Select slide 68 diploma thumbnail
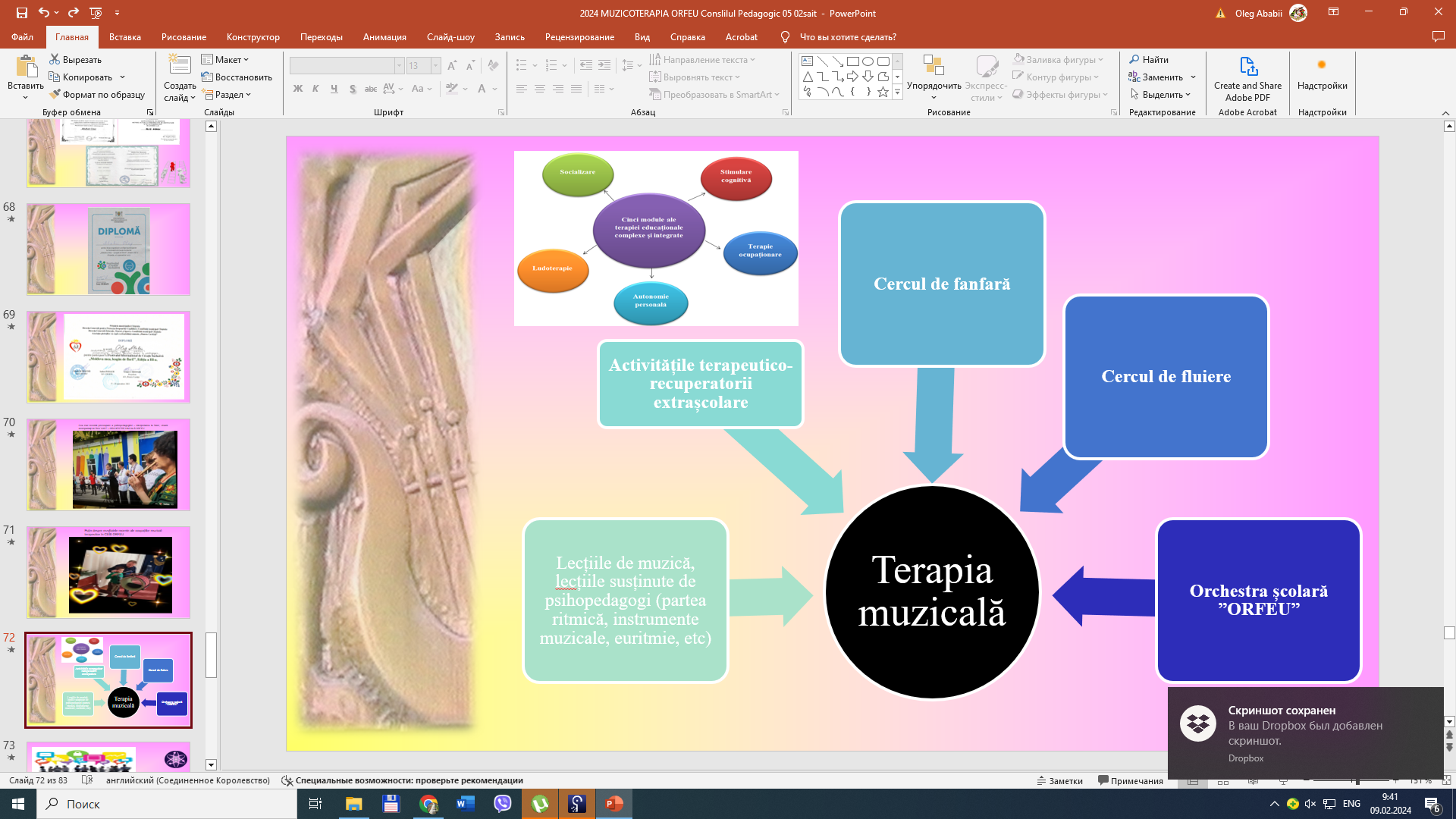Image resolution: width=1456 pixels, height=819 pixels. pos(108,249)
